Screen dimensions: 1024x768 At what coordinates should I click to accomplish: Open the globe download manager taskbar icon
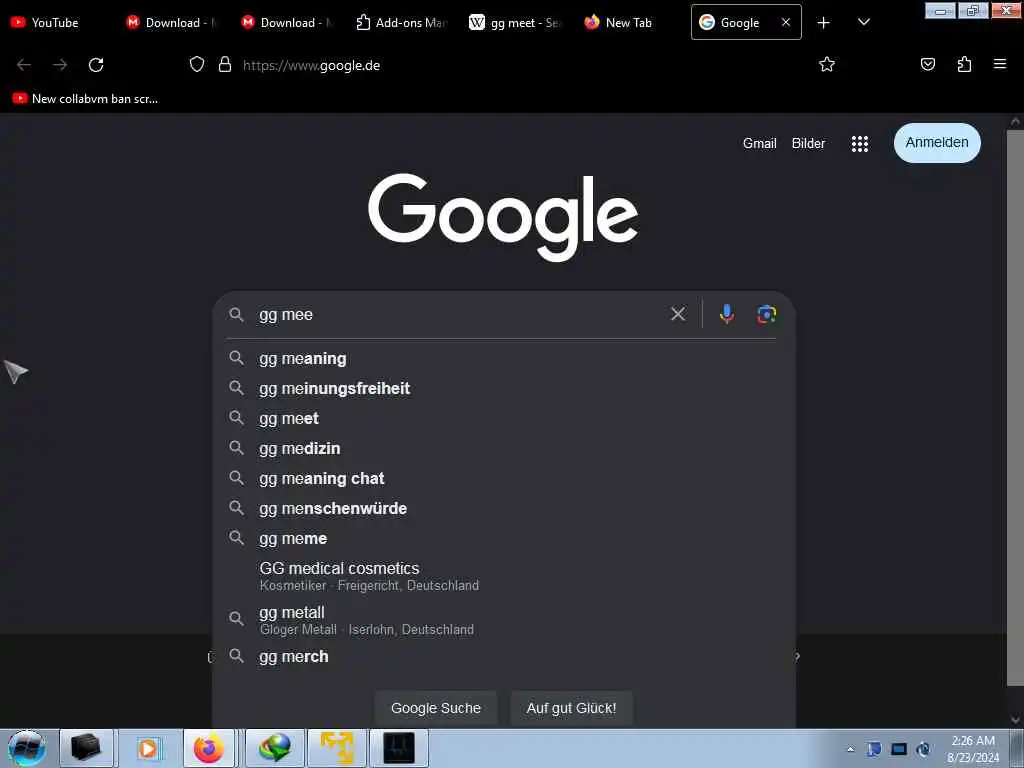tap(274, 748)
